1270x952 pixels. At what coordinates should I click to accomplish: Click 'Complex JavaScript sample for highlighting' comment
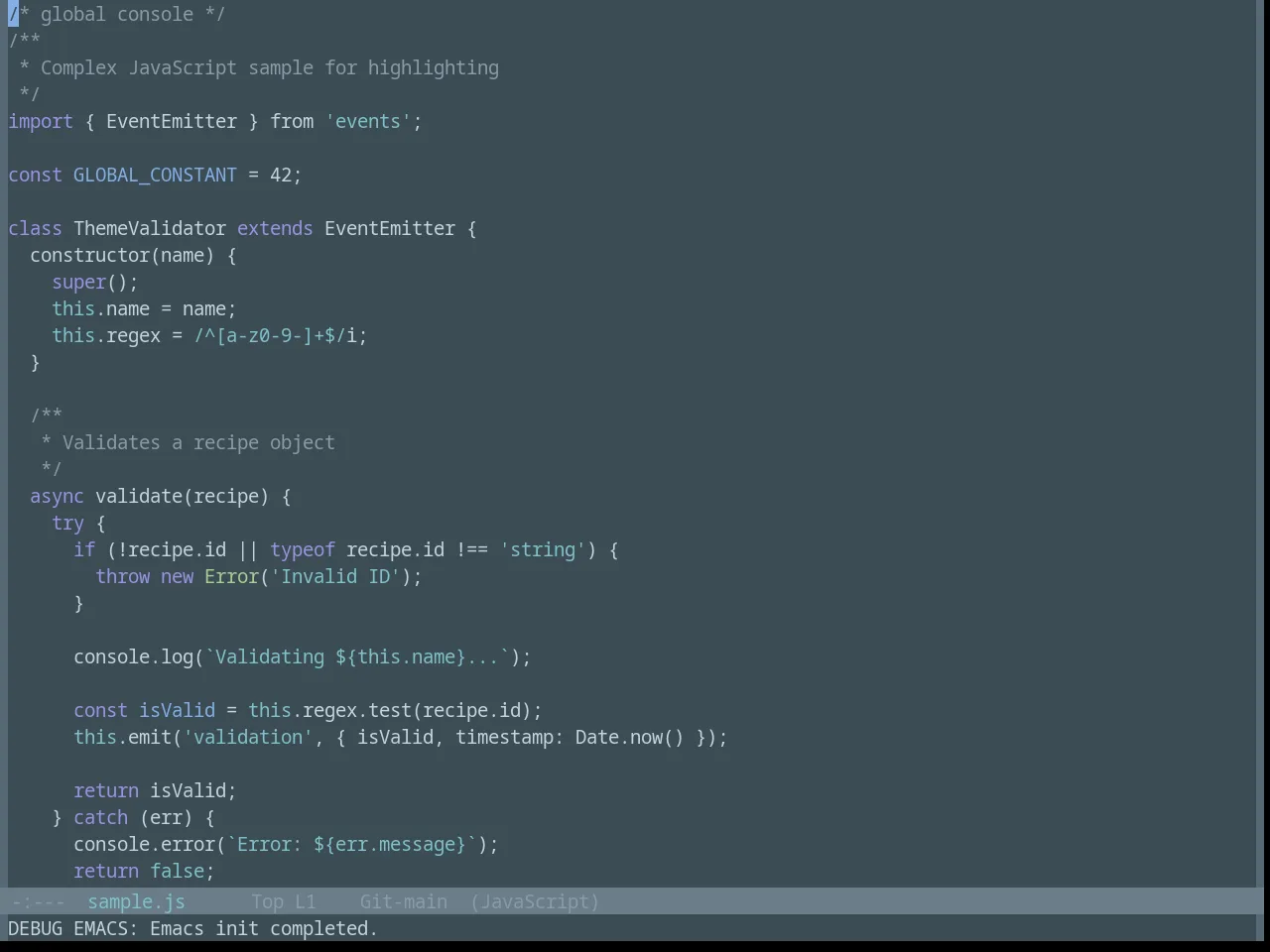[x=270, y=67]
